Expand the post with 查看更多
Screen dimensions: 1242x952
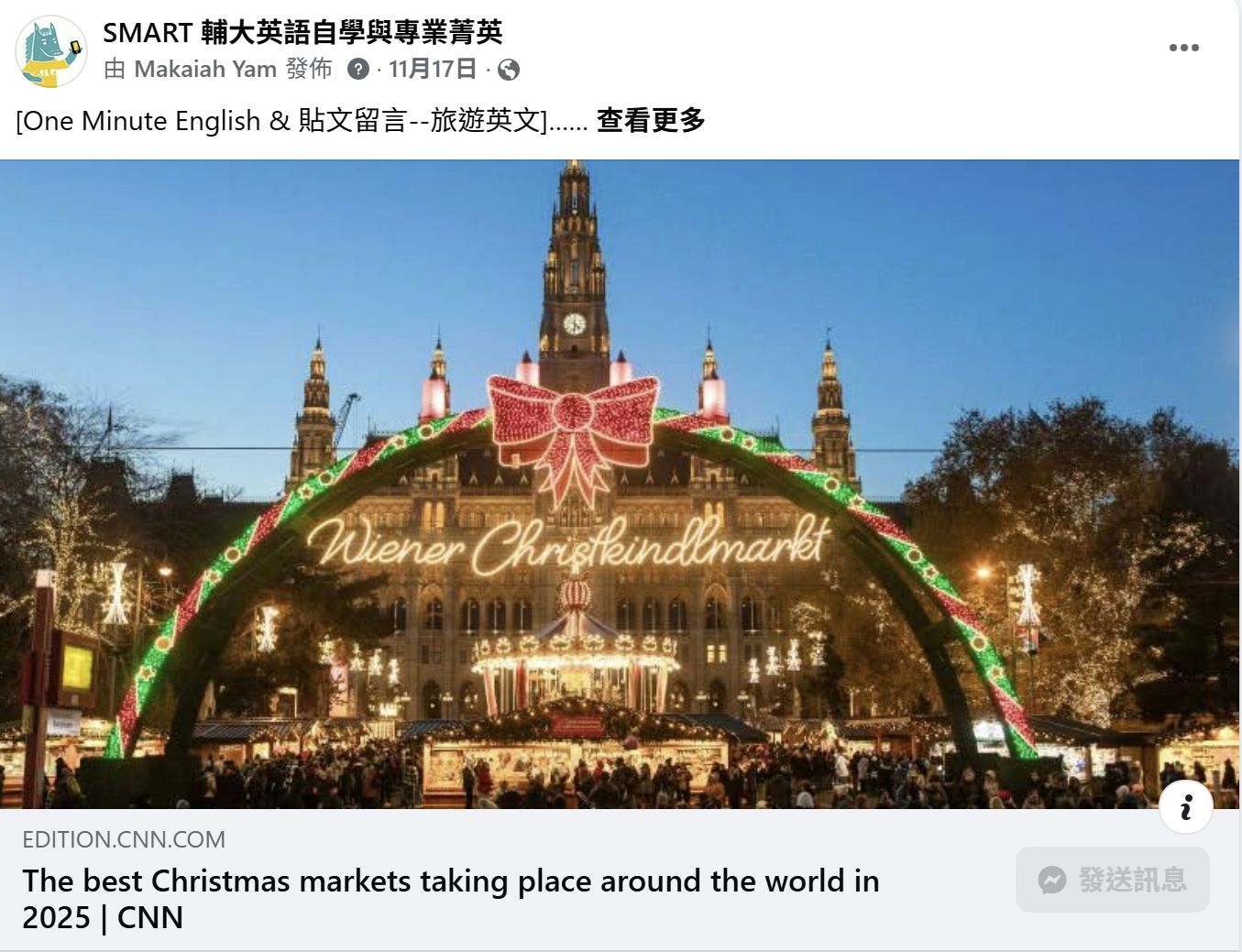click(651, 120)
